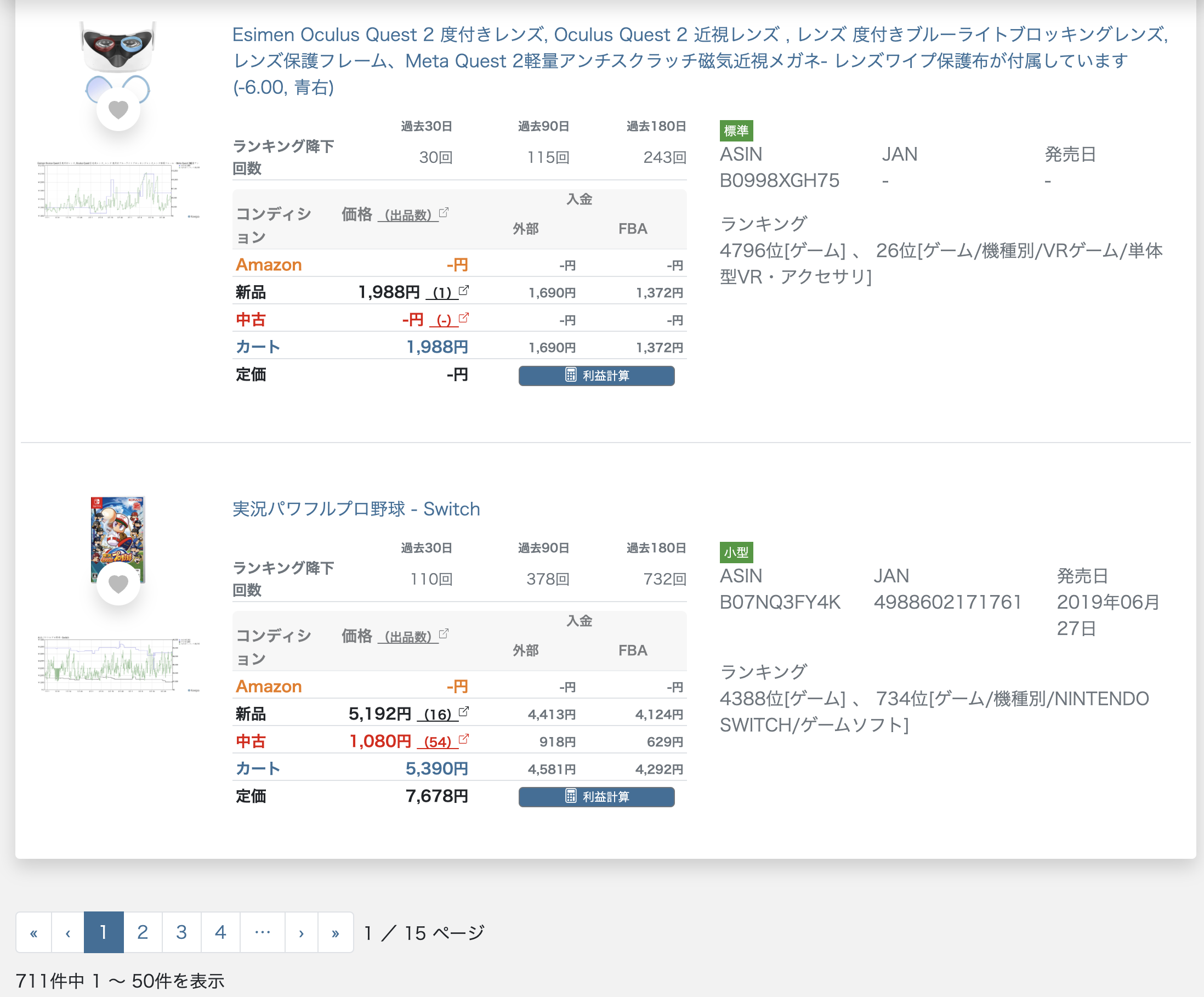Select page 1 in pagination
1204x997 pixels.
click(104, 933)
